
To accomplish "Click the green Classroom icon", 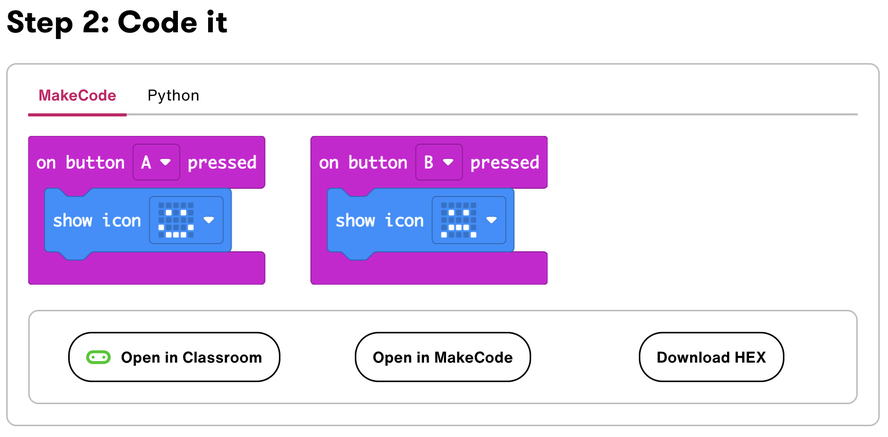I will click(98, 357).
